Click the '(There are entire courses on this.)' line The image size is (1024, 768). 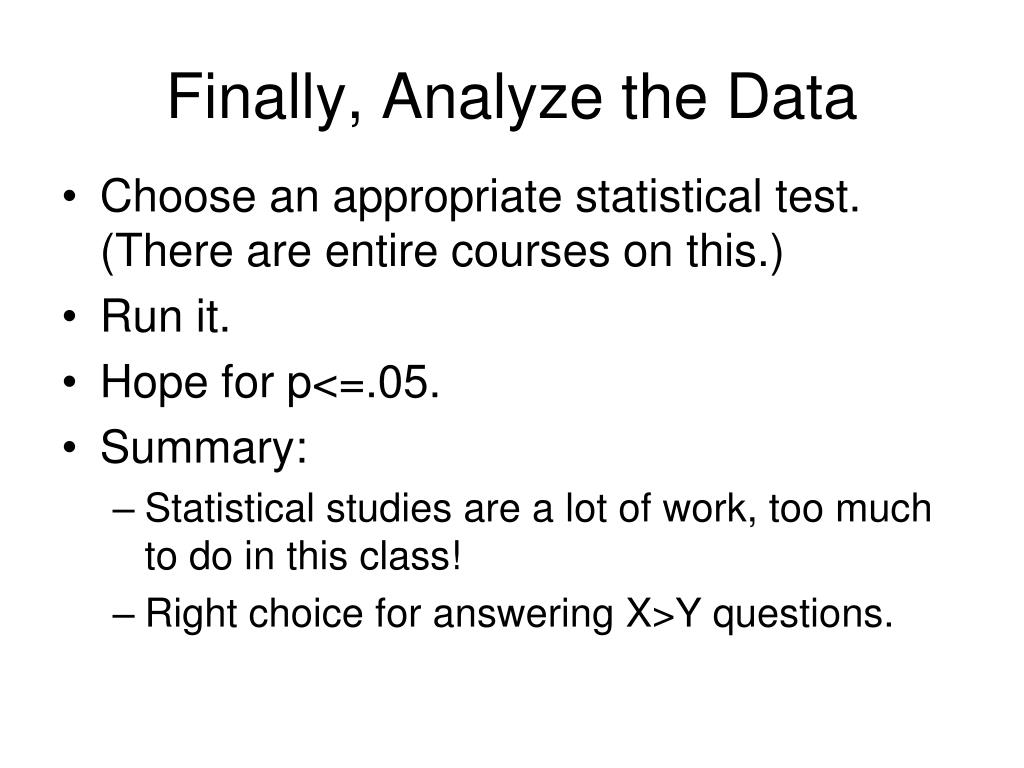tap(441, 251)
